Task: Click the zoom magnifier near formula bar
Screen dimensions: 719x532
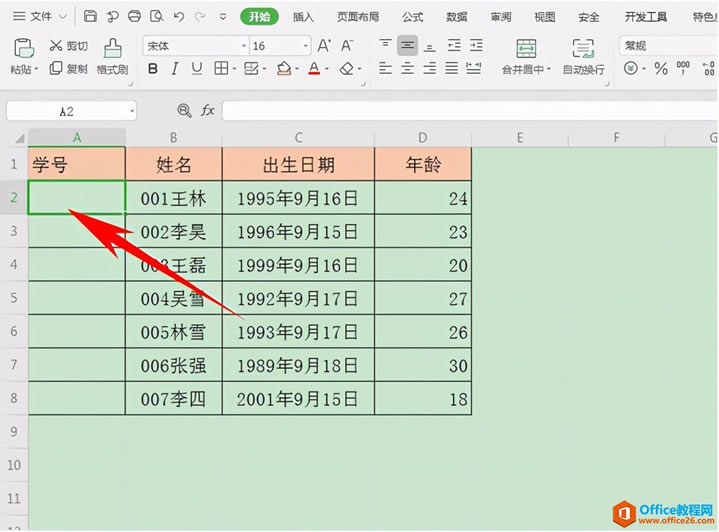Action: coord(184,111)
